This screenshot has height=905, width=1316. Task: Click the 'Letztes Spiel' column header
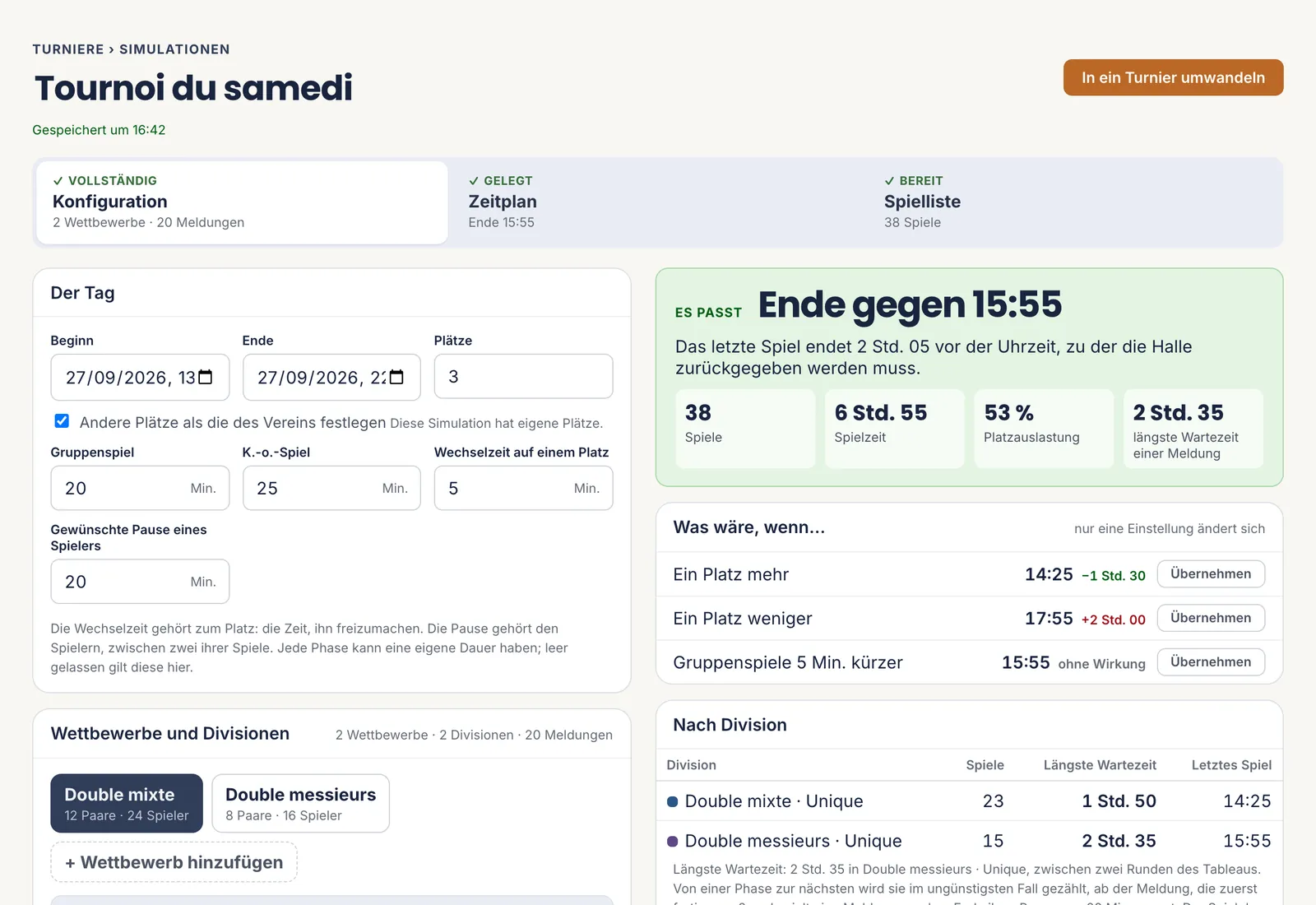pos(1231,765)
